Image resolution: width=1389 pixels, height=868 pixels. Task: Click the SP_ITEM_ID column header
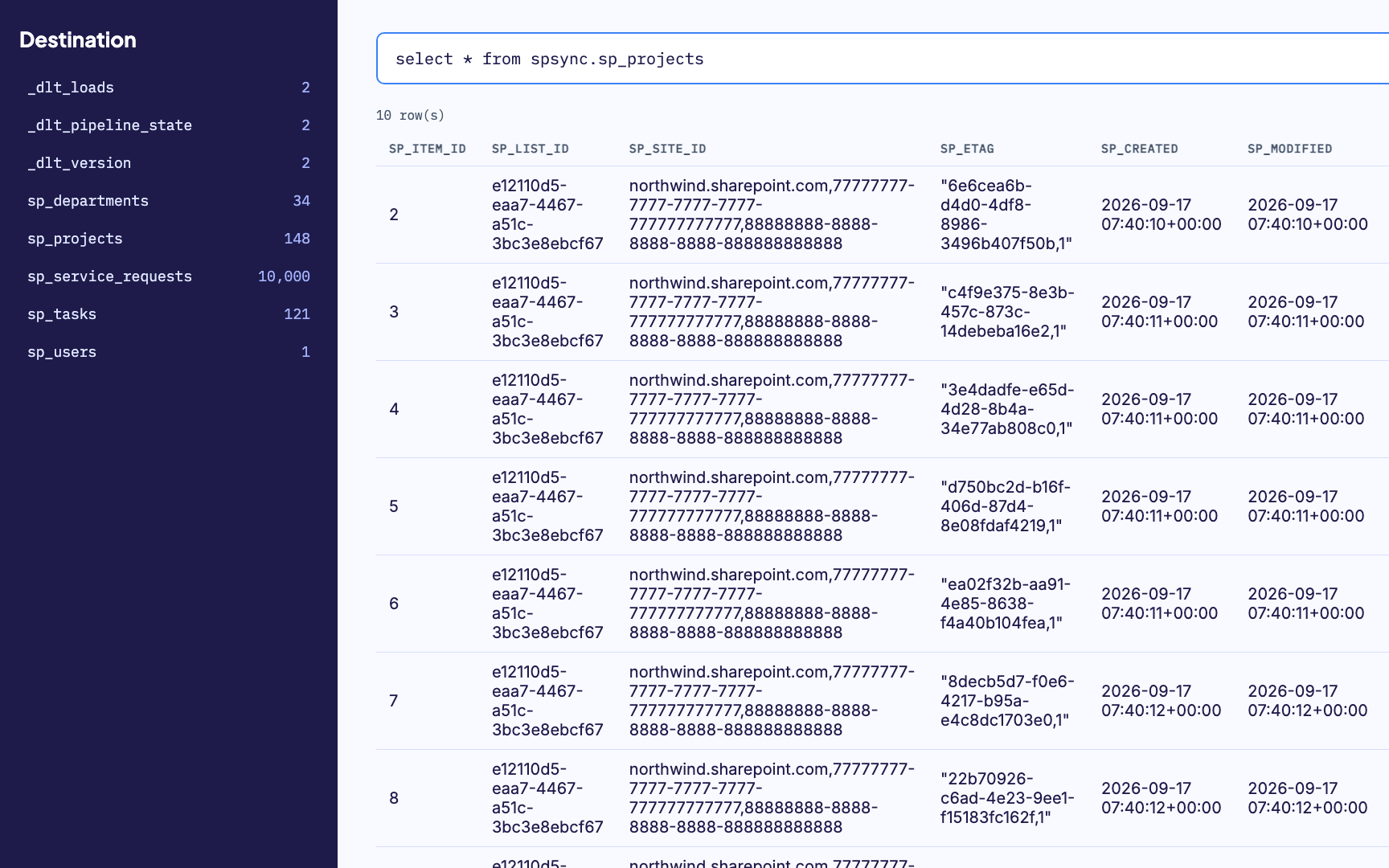[428, 149]
